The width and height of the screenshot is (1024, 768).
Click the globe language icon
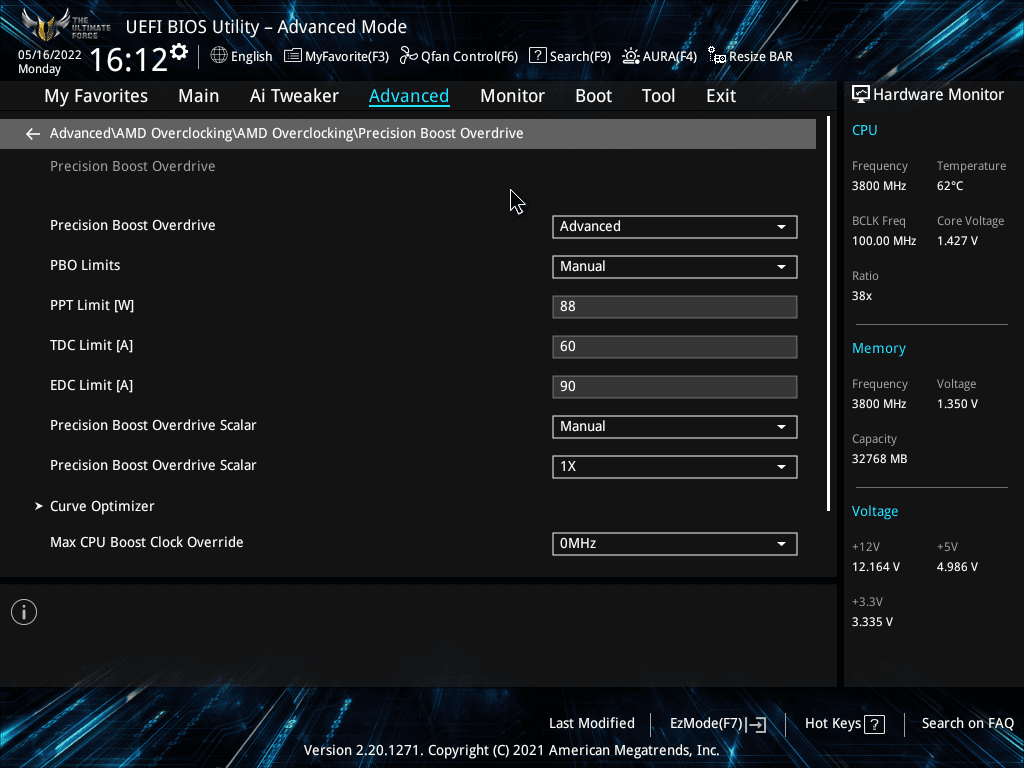point(219,56)
